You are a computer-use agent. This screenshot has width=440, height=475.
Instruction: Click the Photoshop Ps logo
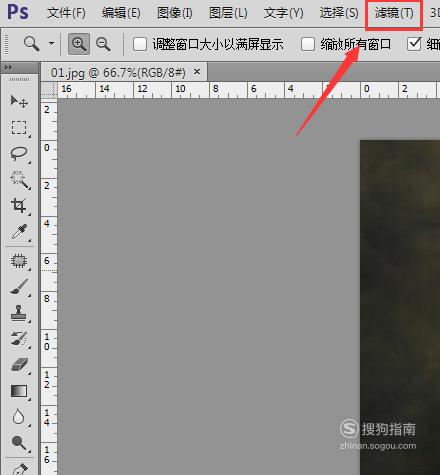(x=18, y=12)
